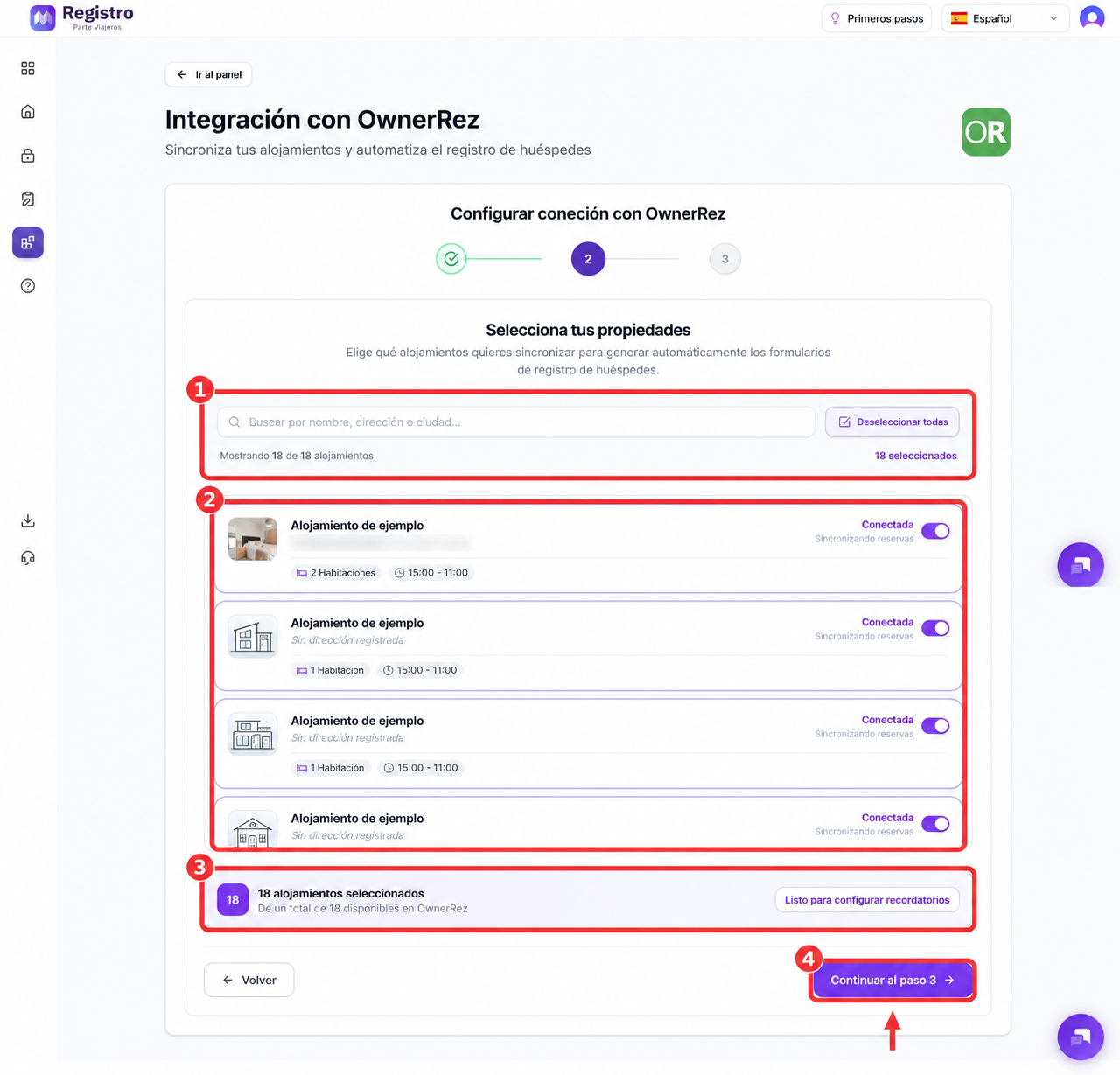
Task: Click the language dropdown chevron arrow
Action: (x=1053, y=18)
